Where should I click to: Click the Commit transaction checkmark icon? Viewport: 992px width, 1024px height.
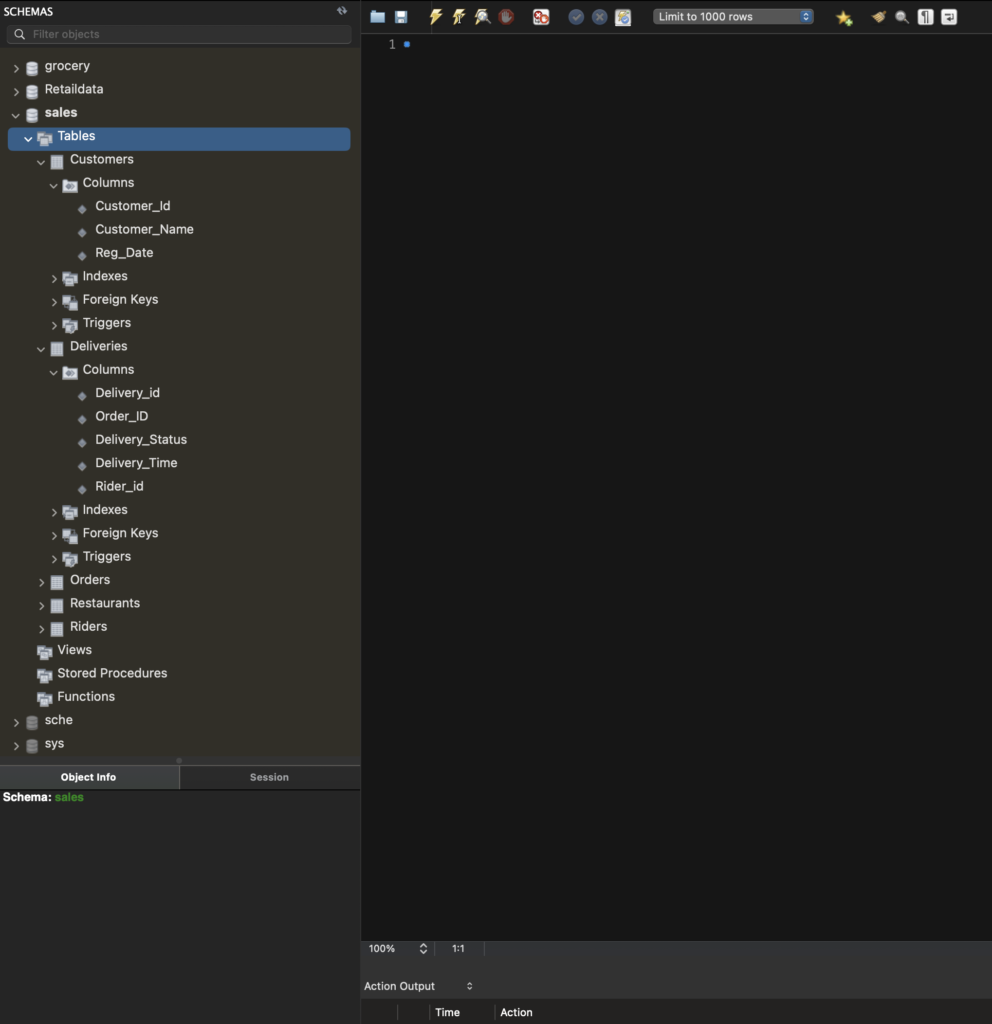pyautogui.click(x=576, y=17)
